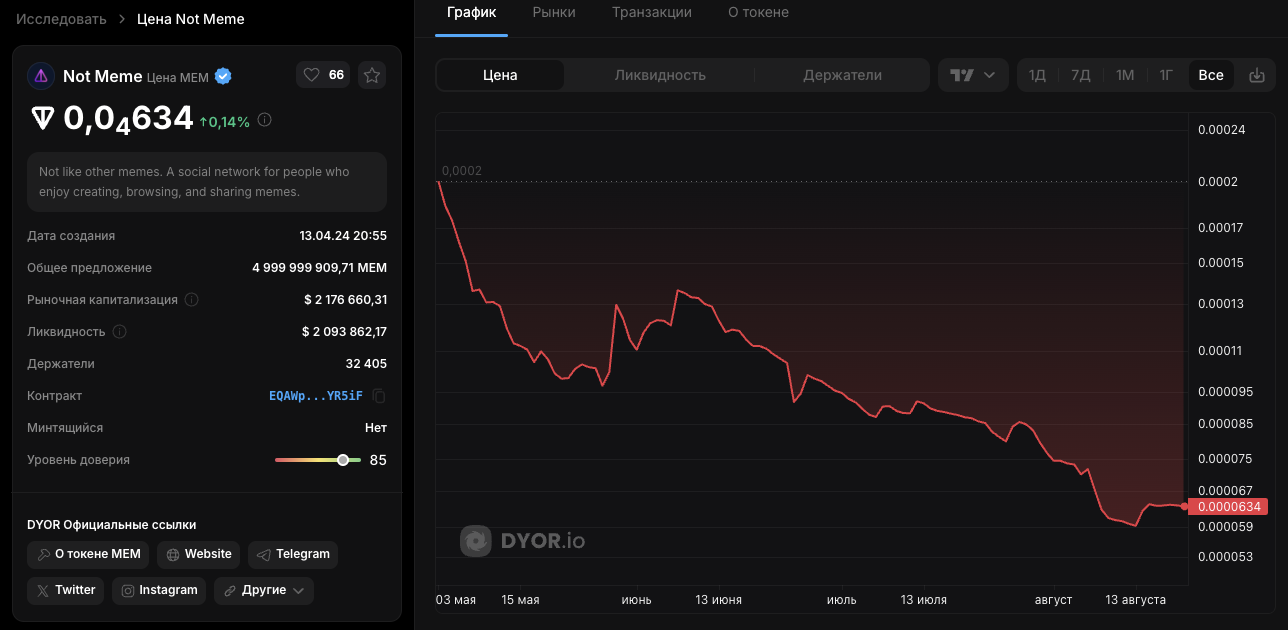Screen dimensions: 1288x630
Task: Open the Рынки tab
Action: 554,12
